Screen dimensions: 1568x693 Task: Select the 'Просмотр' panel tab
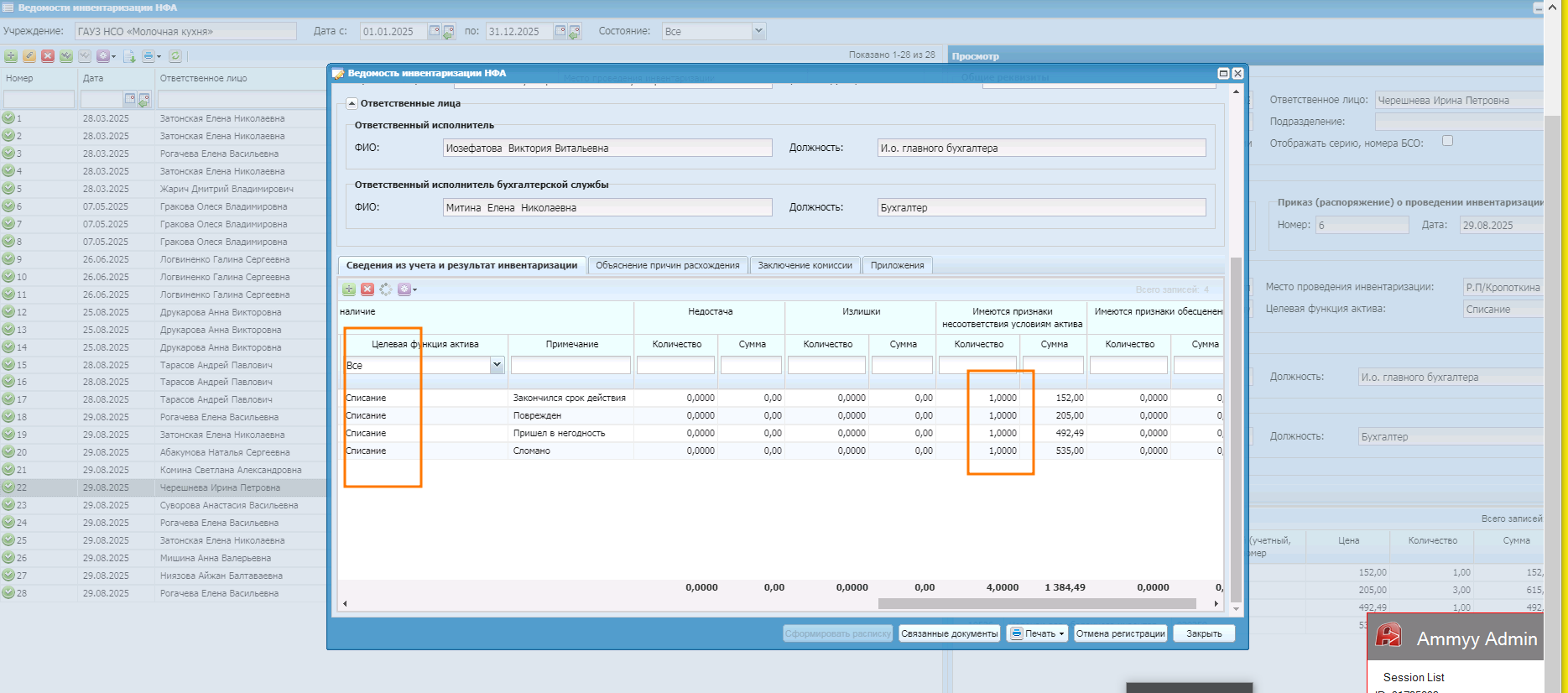(x=975, y=56)
